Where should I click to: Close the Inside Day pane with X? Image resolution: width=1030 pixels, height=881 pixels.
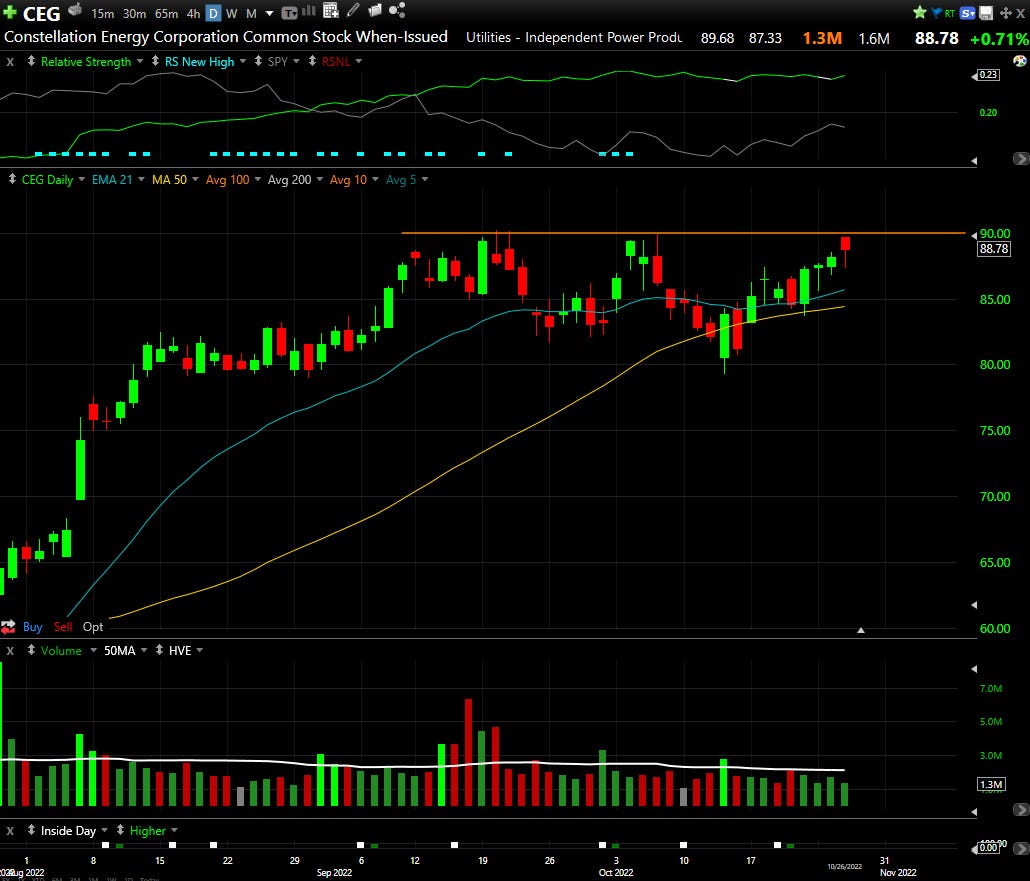10,830
